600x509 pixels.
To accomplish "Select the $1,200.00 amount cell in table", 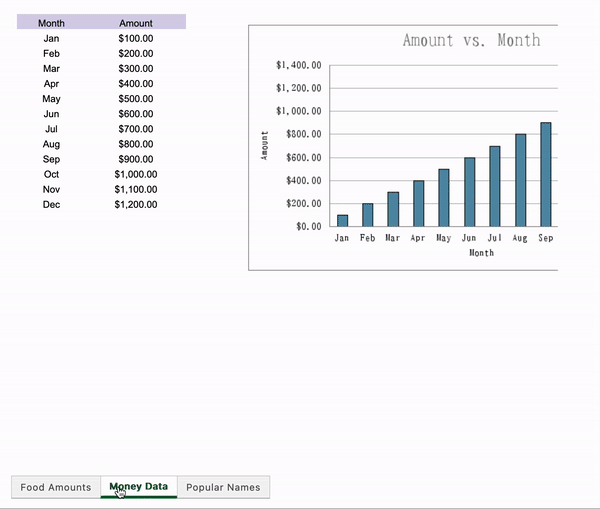I will point(136,205).
